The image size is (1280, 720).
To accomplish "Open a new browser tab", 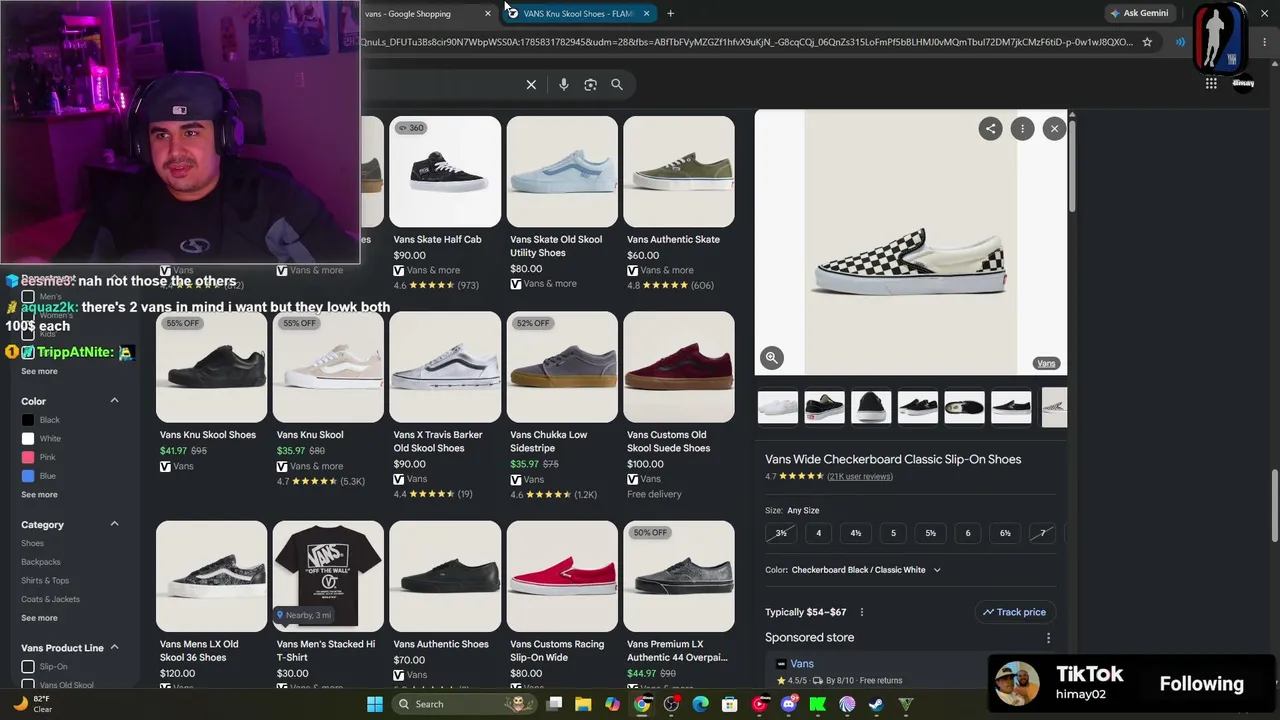I will [x=670, y=13].
